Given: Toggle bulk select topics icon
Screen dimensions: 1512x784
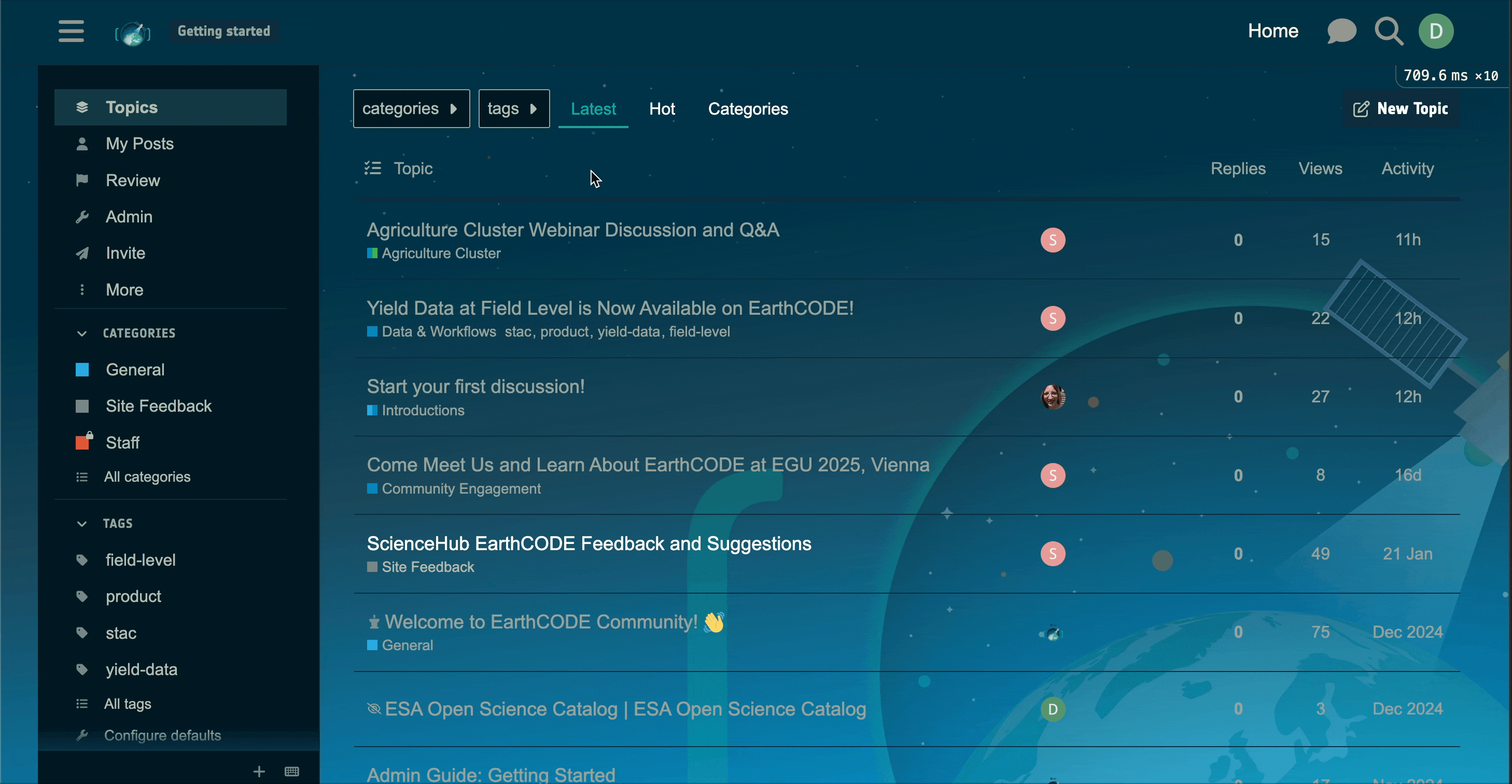Looking at the screenshot, I should 373,169.
